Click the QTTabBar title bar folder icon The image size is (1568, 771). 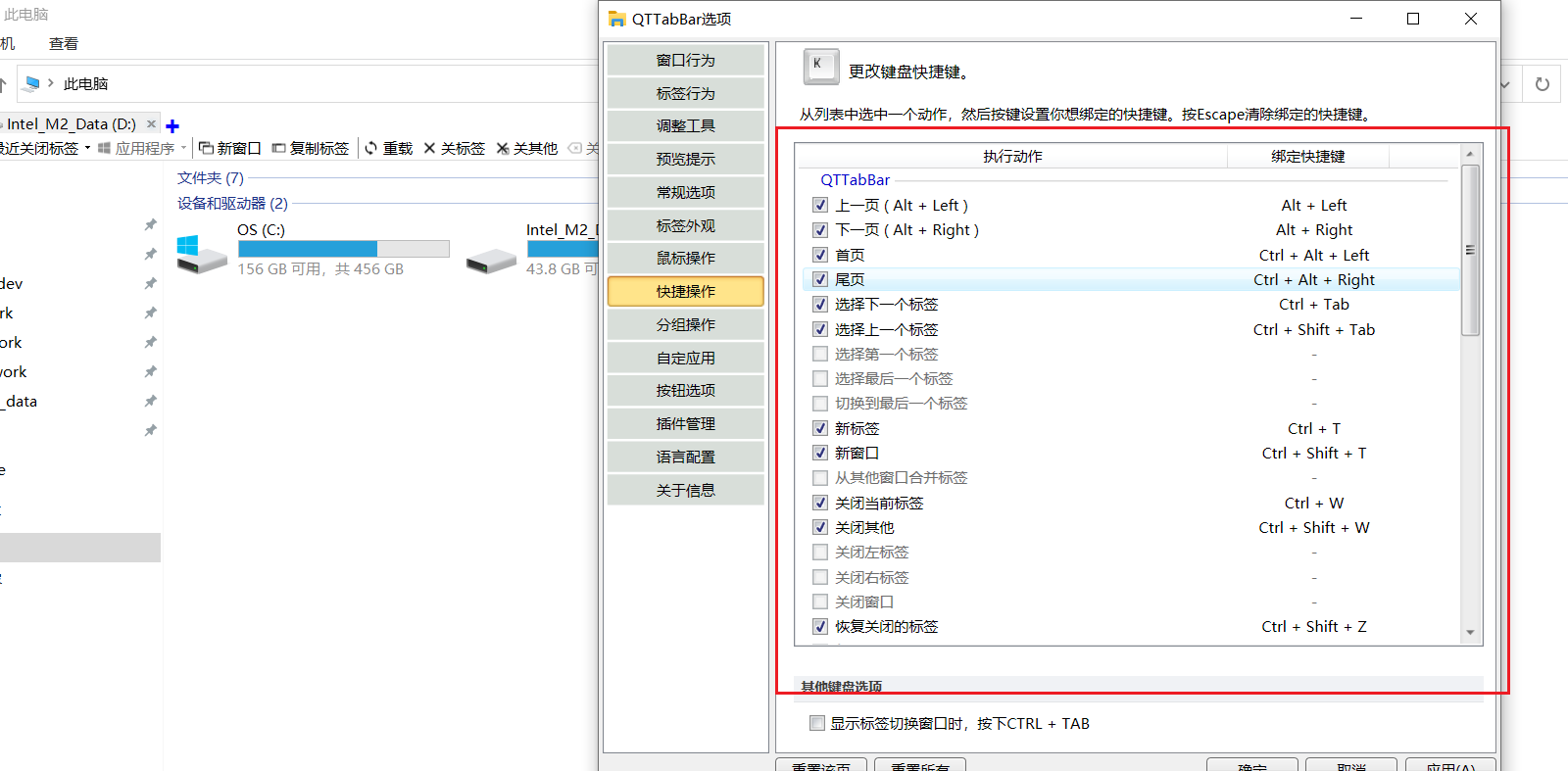[x=616, y=19]
